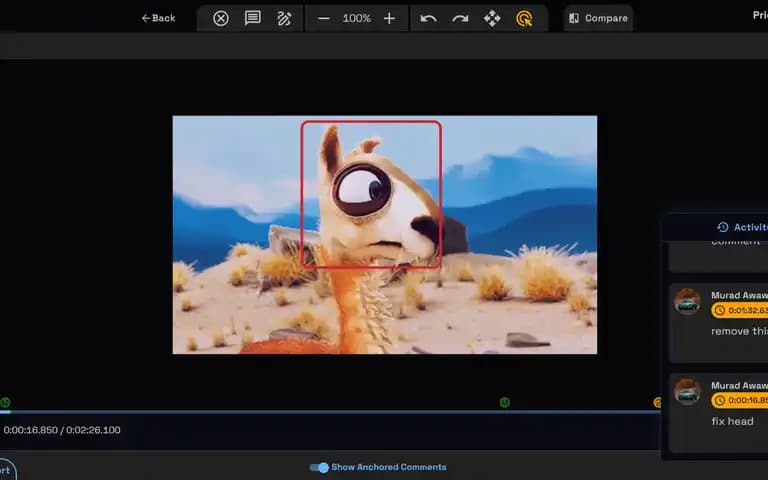
Task: Toggle Show Anchored Comments switch
Action: pos(319,467)
